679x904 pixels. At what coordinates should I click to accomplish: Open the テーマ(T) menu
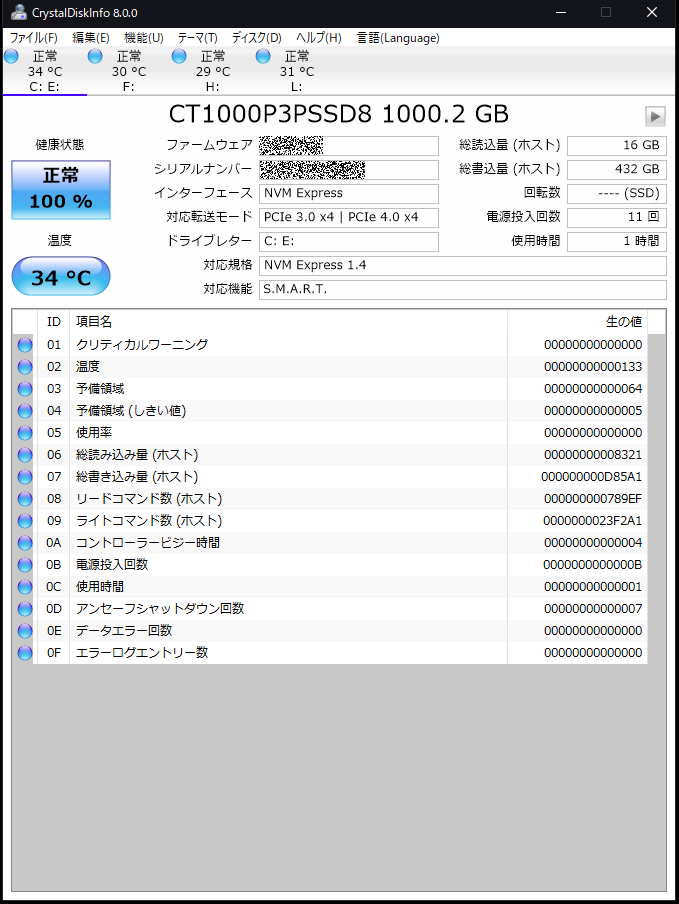tap(197, 38)
